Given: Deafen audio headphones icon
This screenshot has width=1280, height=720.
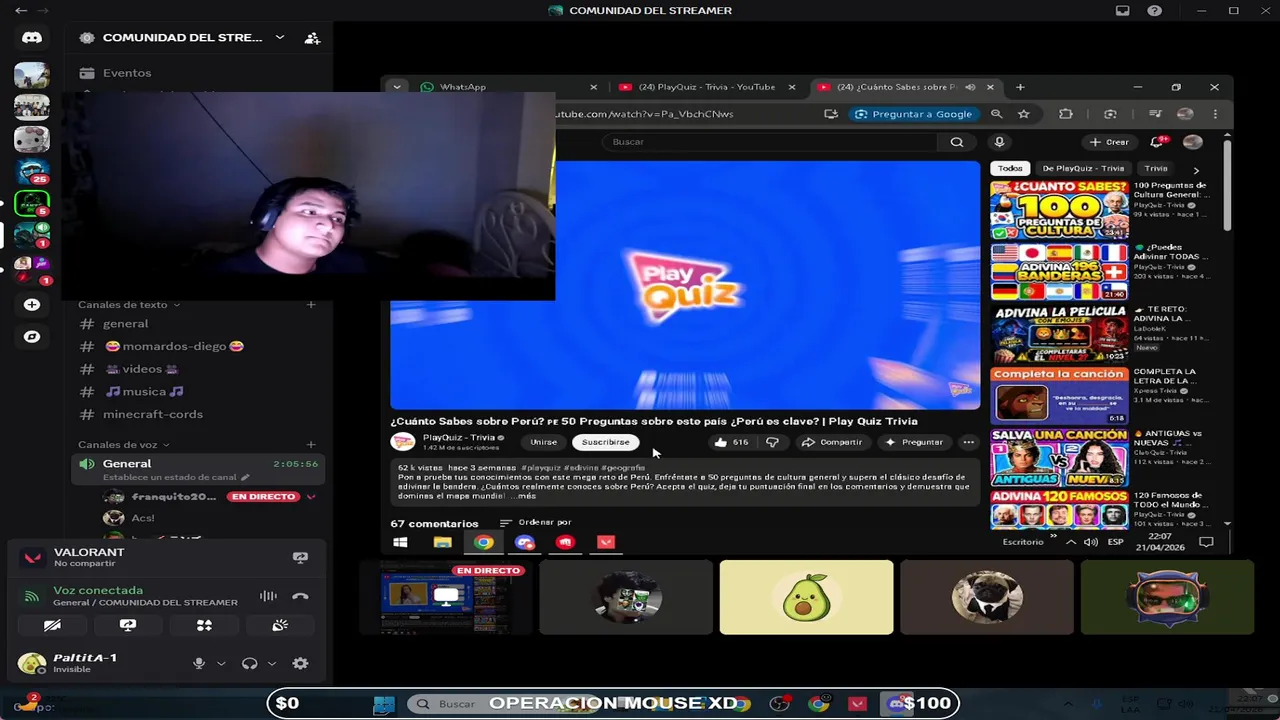Looking at the screenshot, I should [250, 663].
